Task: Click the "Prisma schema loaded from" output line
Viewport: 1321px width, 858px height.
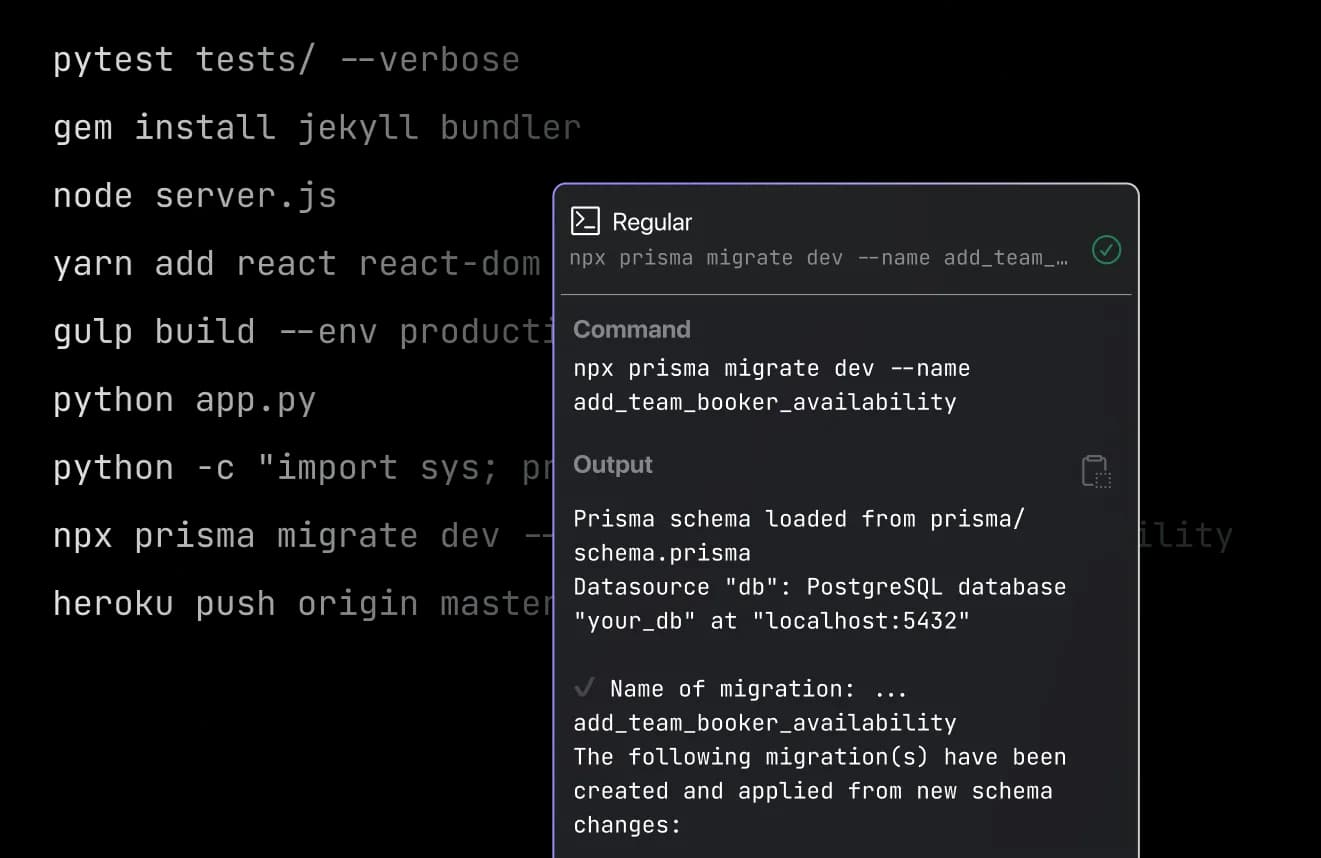Action: [x=798, y=519]
